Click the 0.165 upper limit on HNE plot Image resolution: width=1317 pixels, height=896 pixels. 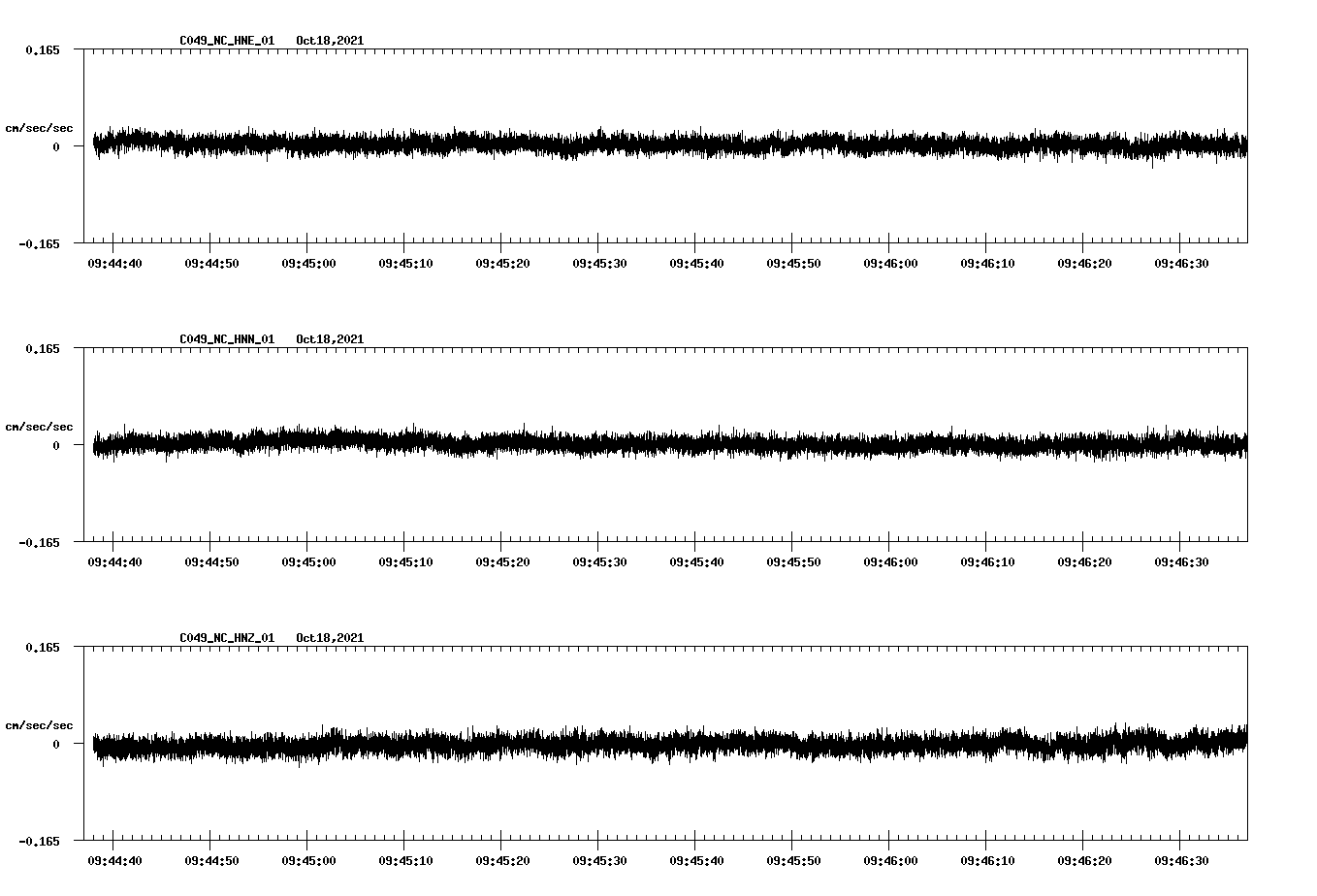coord(43,49)
